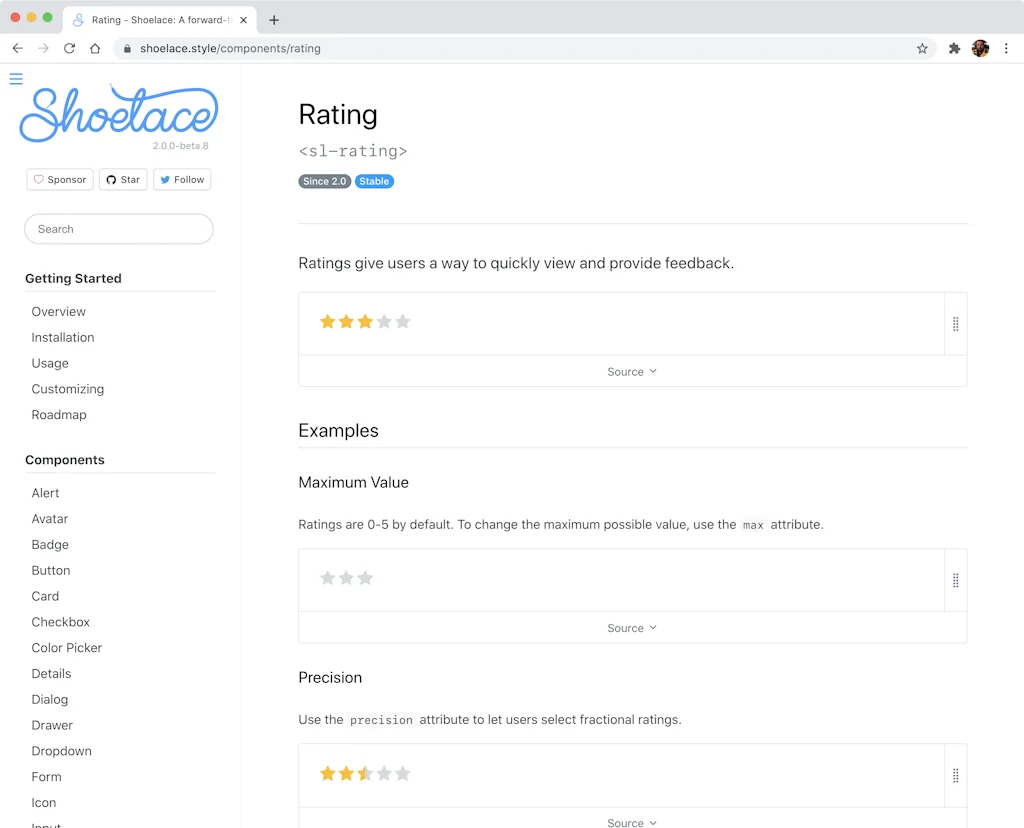The height and width of the screenshot is (828, 1024).
Task: Select the third star in the Maximum Value example
Action: pyautogui.click(x=365, y=578)
